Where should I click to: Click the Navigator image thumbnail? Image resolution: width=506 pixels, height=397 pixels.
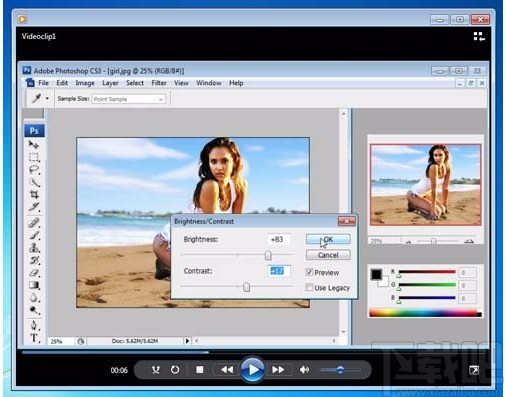425,185
